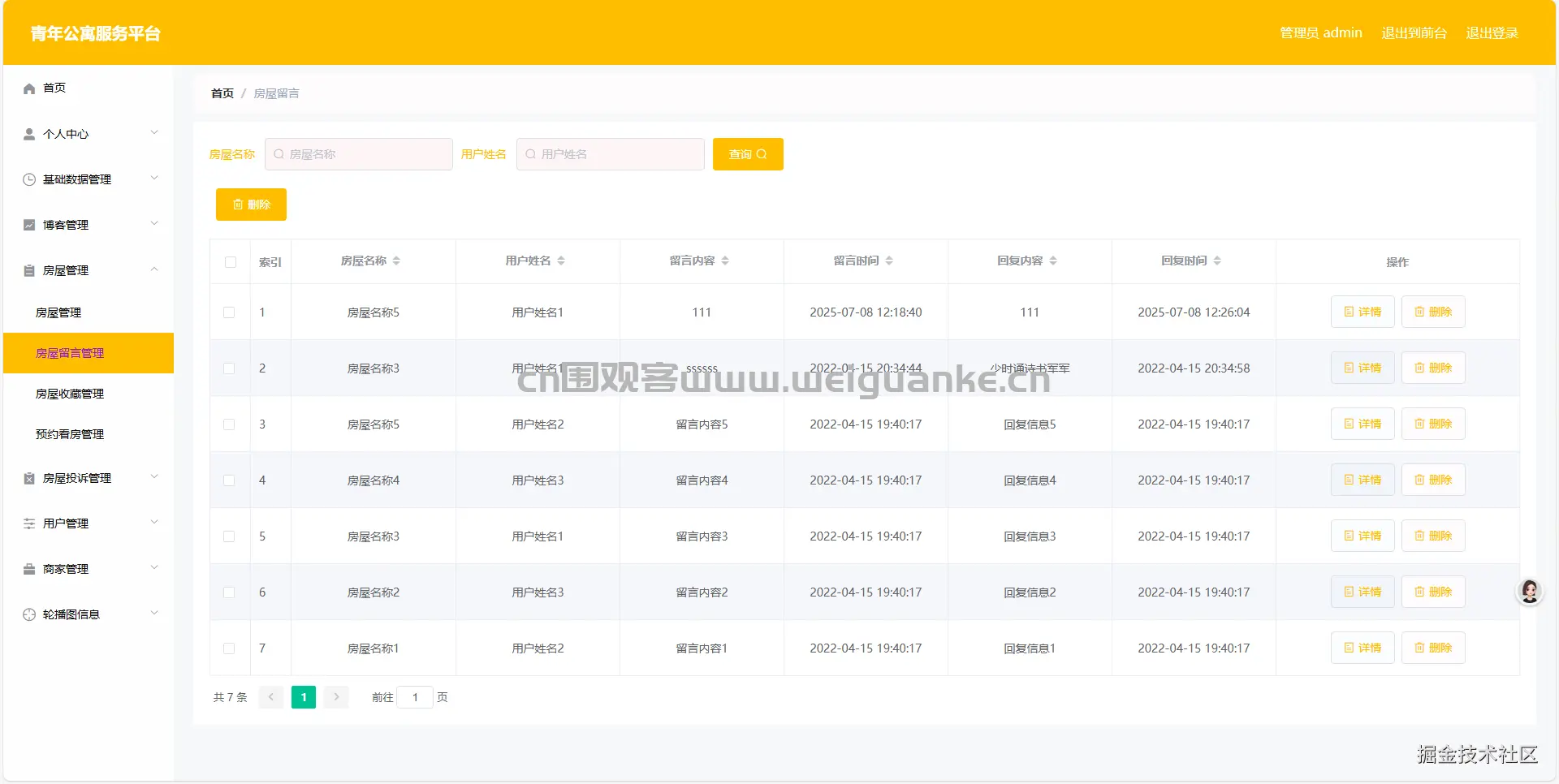This screenshot has width=1559, height=784.
Task: Open 详情 for row 1
Action: click(1363, 312)
